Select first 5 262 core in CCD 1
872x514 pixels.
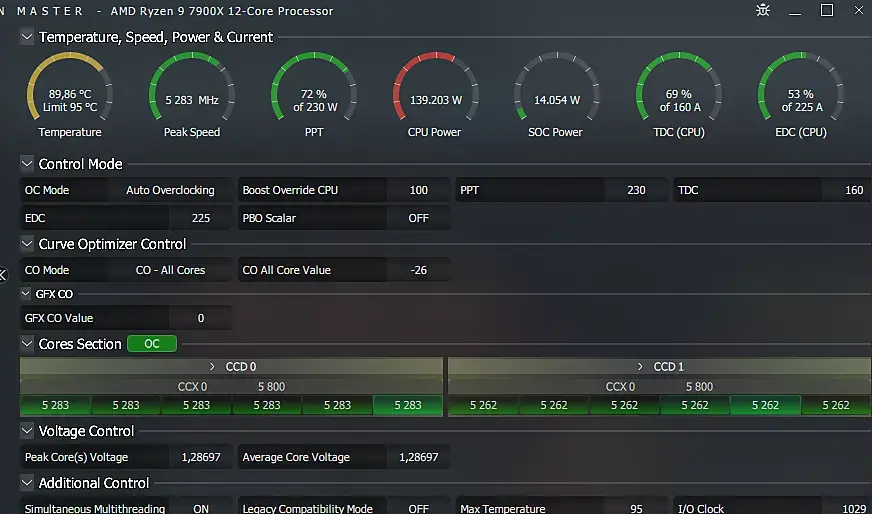click(483, 406)
